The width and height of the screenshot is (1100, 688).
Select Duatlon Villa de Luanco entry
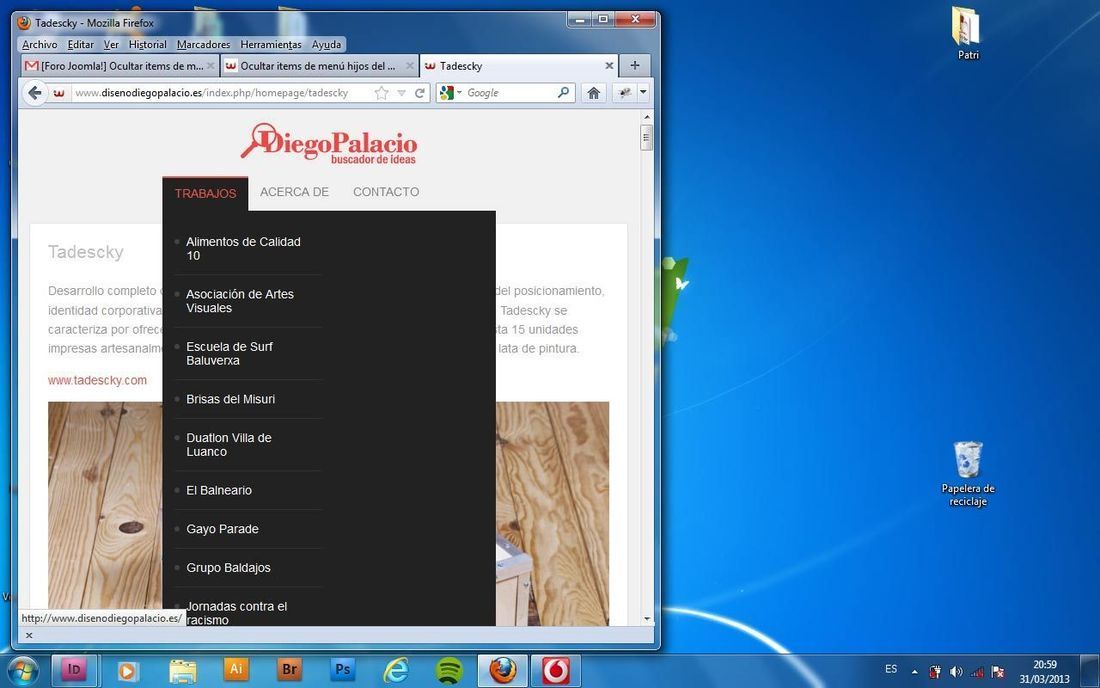[x=229, y=445]
